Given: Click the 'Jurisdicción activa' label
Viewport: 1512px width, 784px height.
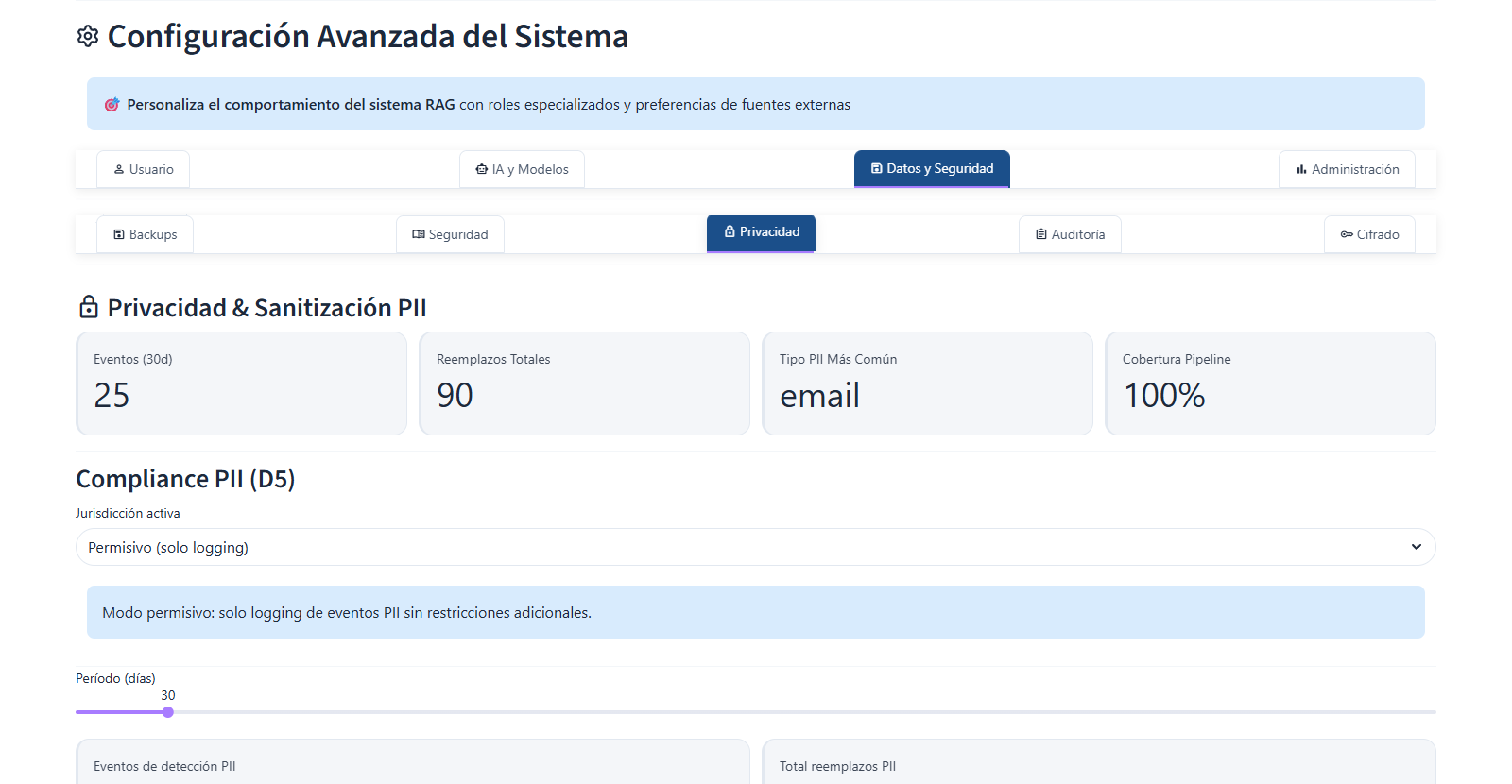Looking at the screenshot, I should (x=128, y=513).
